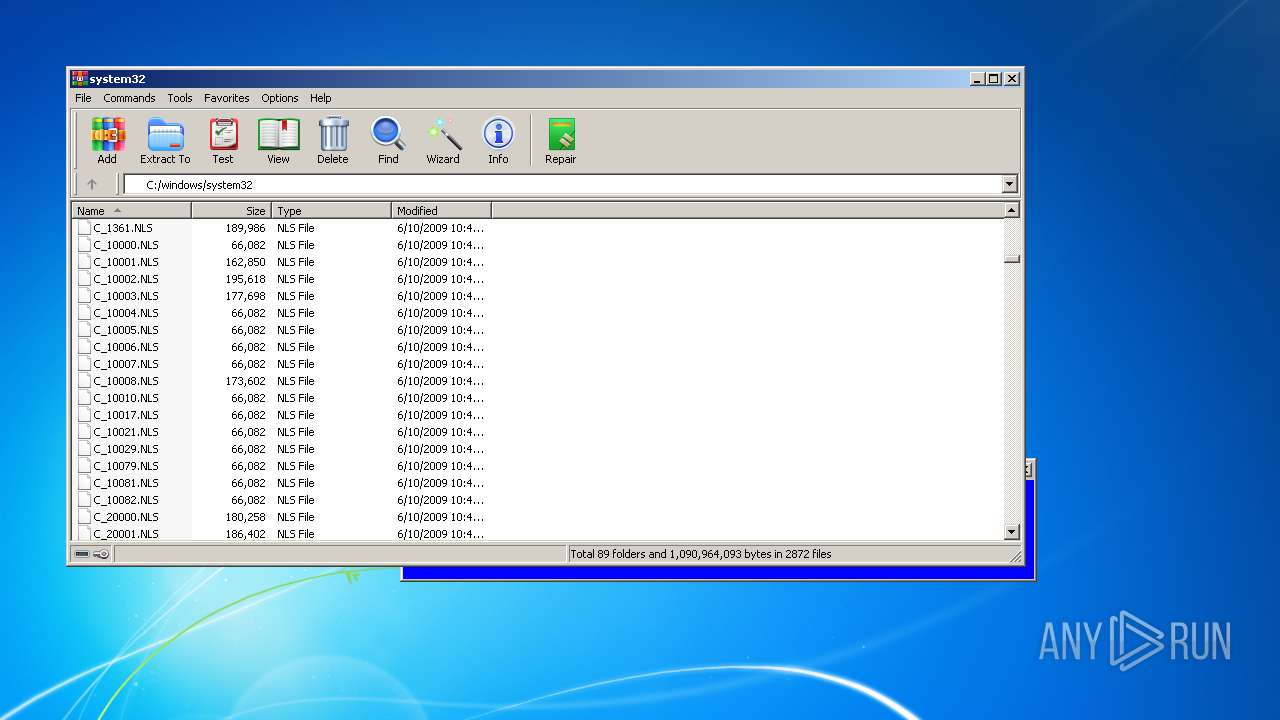The image size is (1280, 720).
Task: Select file C_10079.NLS
Action: 125,466
